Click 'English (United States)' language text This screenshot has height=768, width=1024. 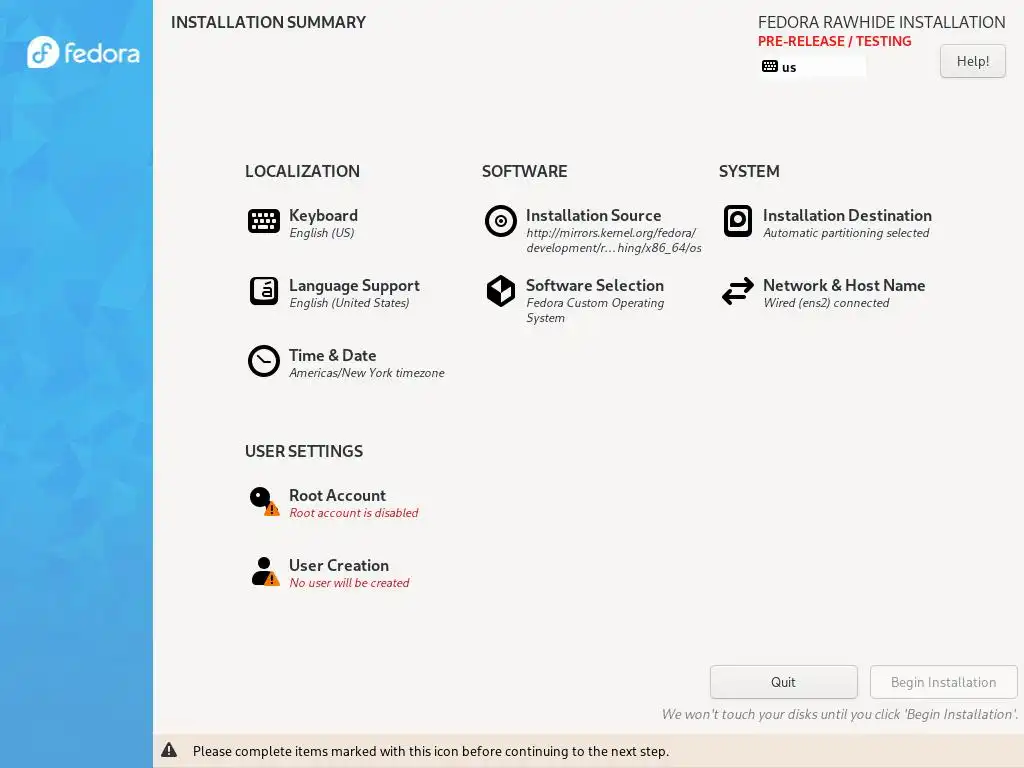click(349, 303)
